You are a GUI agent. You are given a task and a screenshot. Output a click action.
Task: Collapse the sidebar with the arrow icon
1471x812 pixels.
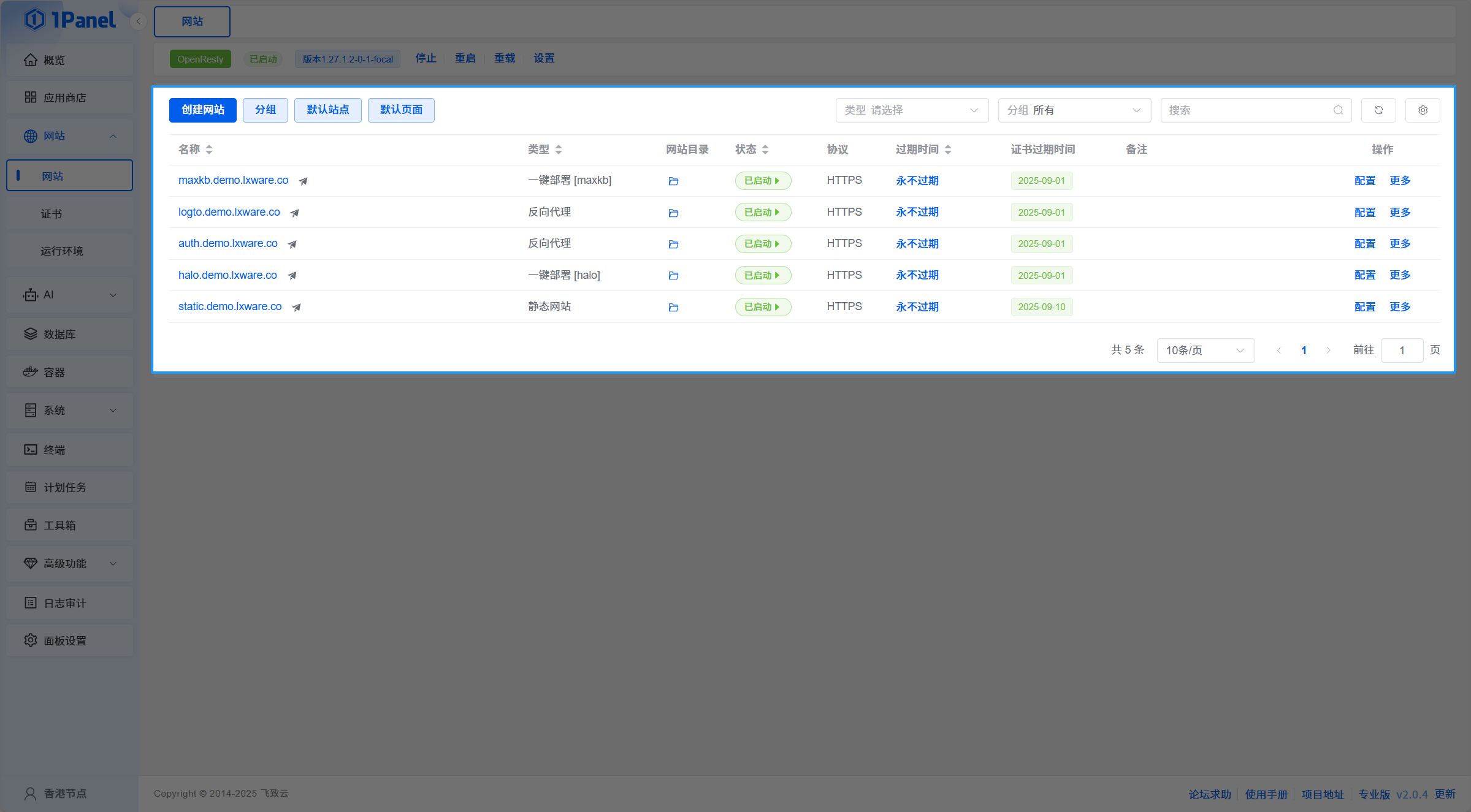click(139, 21)
